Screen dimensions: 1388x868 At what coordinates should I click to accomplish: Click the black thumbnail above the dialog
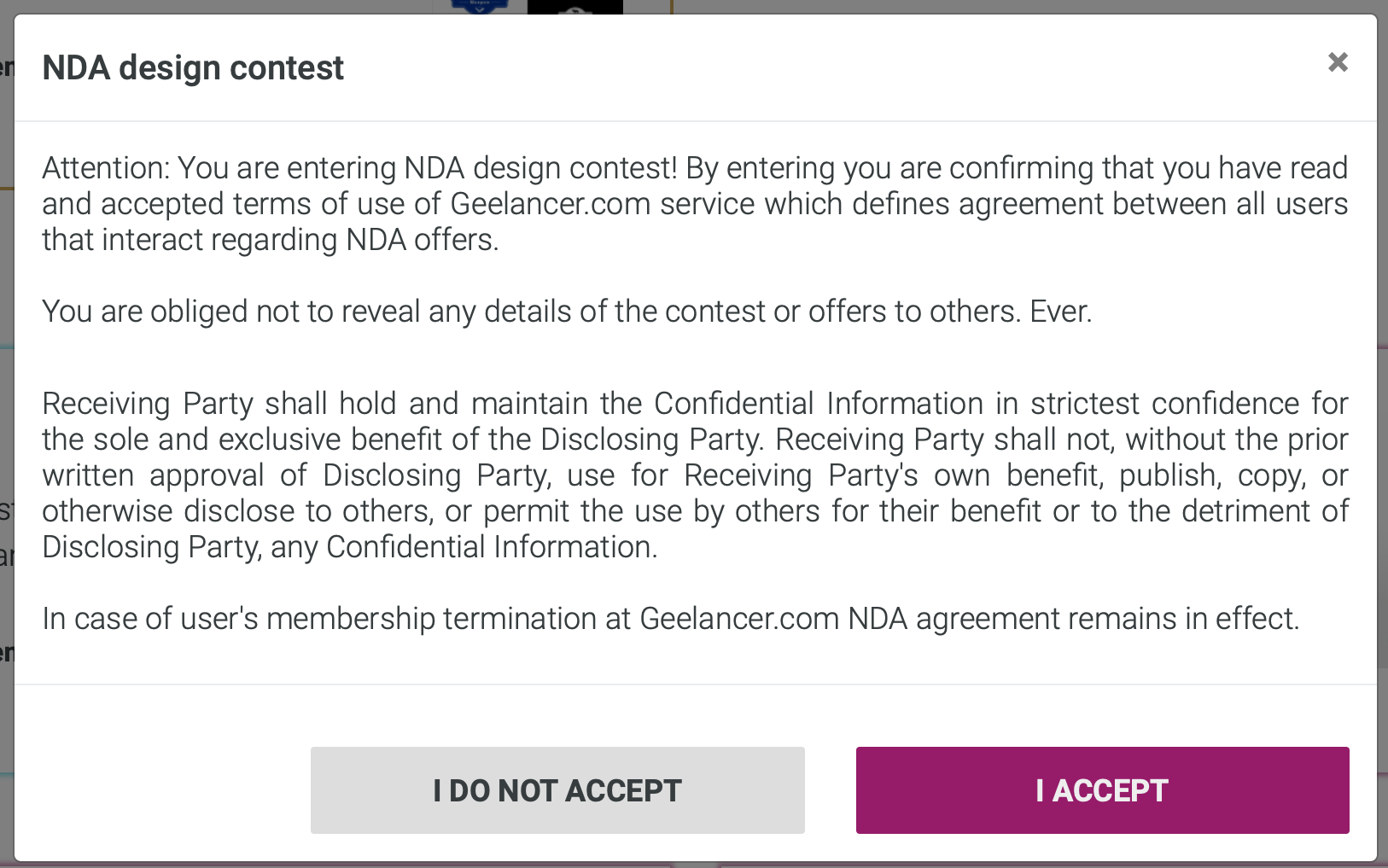[x=575, y=7]
